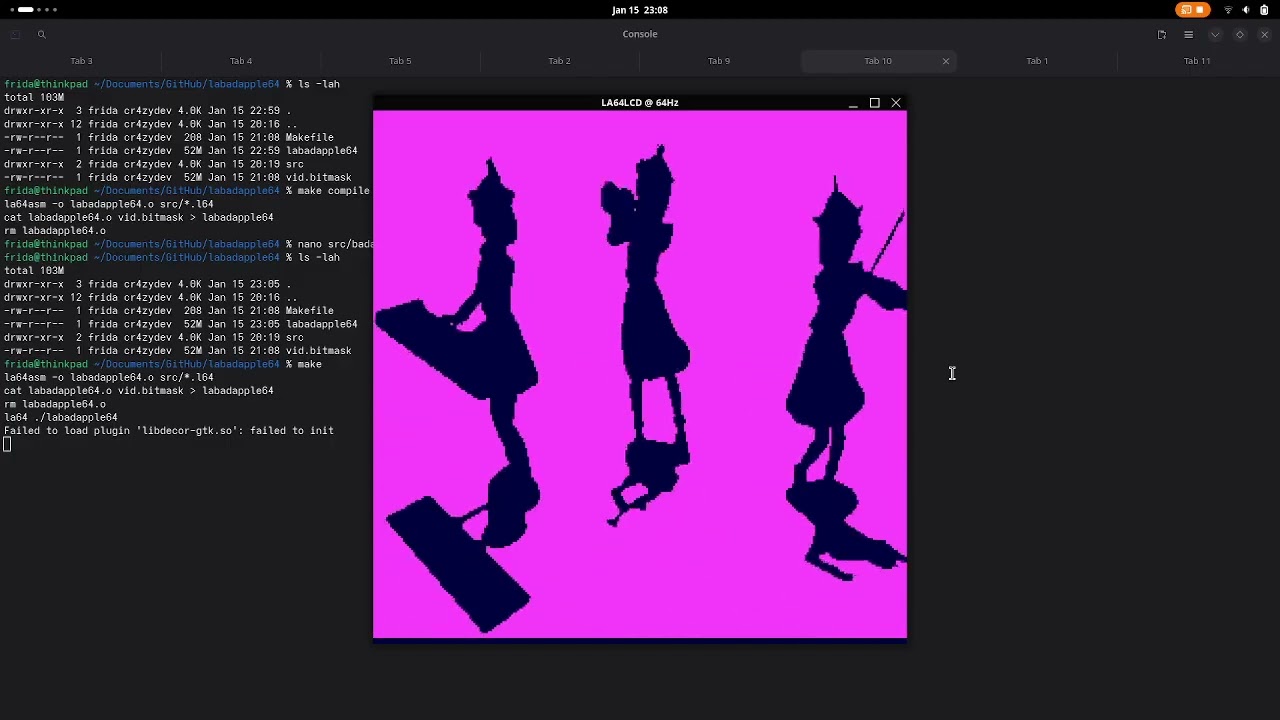Open the clock and calendar dropdown
The height and width of the screenshot is (720, 1280).
(x=640, y=10)
